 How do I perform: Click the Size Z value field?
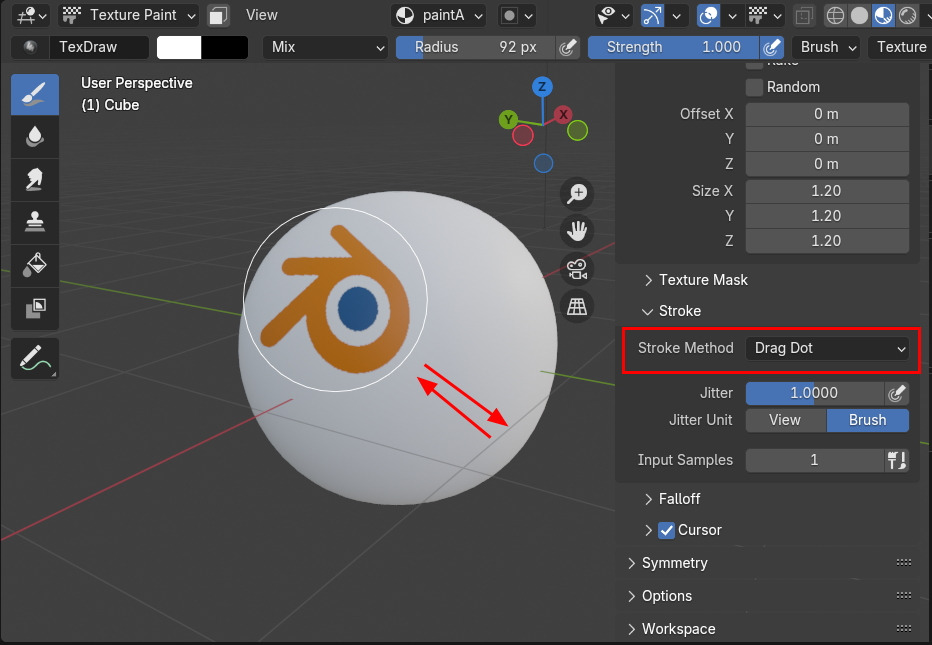point(827,241)
